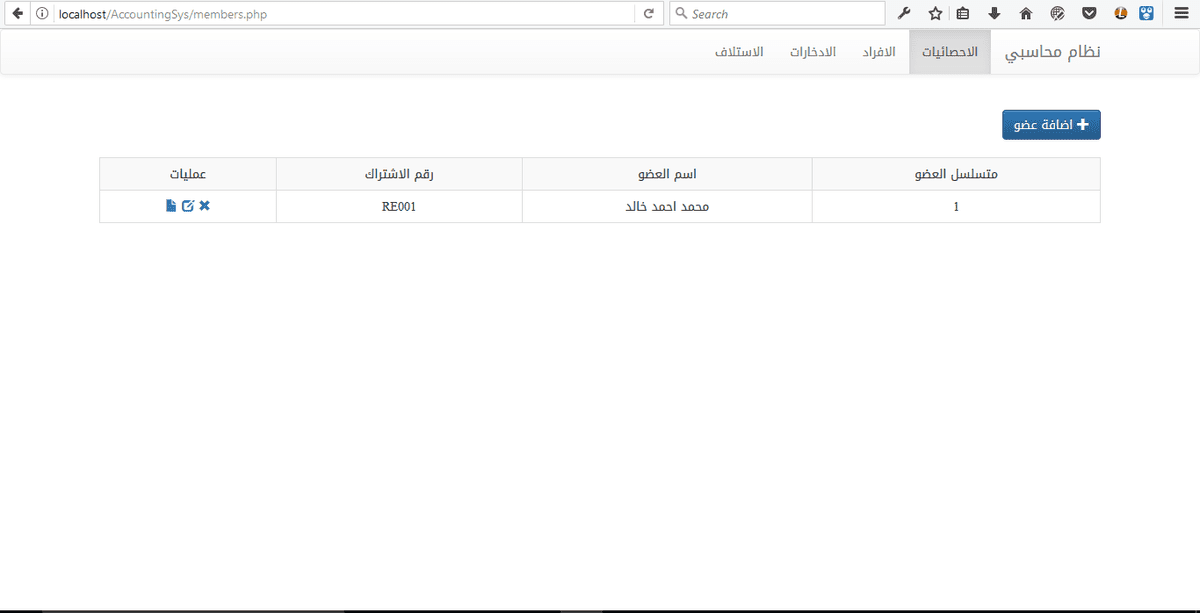
Task: Open member RE001 document file icon
Action: (x=171, y=206)
